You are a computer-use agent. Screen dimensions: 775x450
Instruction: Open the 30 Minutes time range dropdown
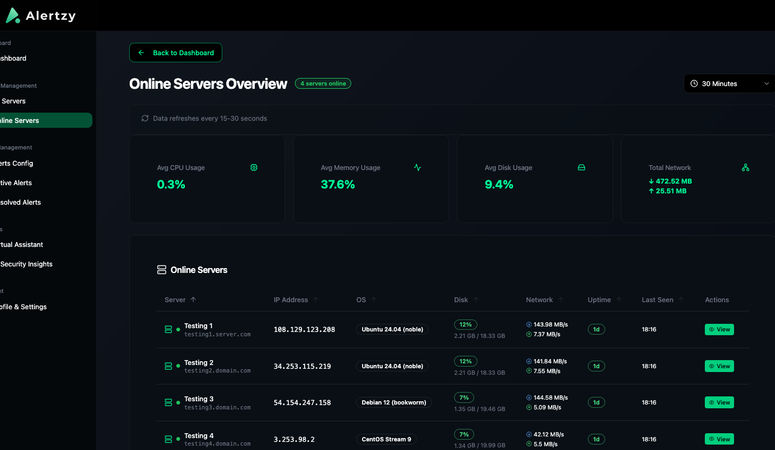(730, 84)
